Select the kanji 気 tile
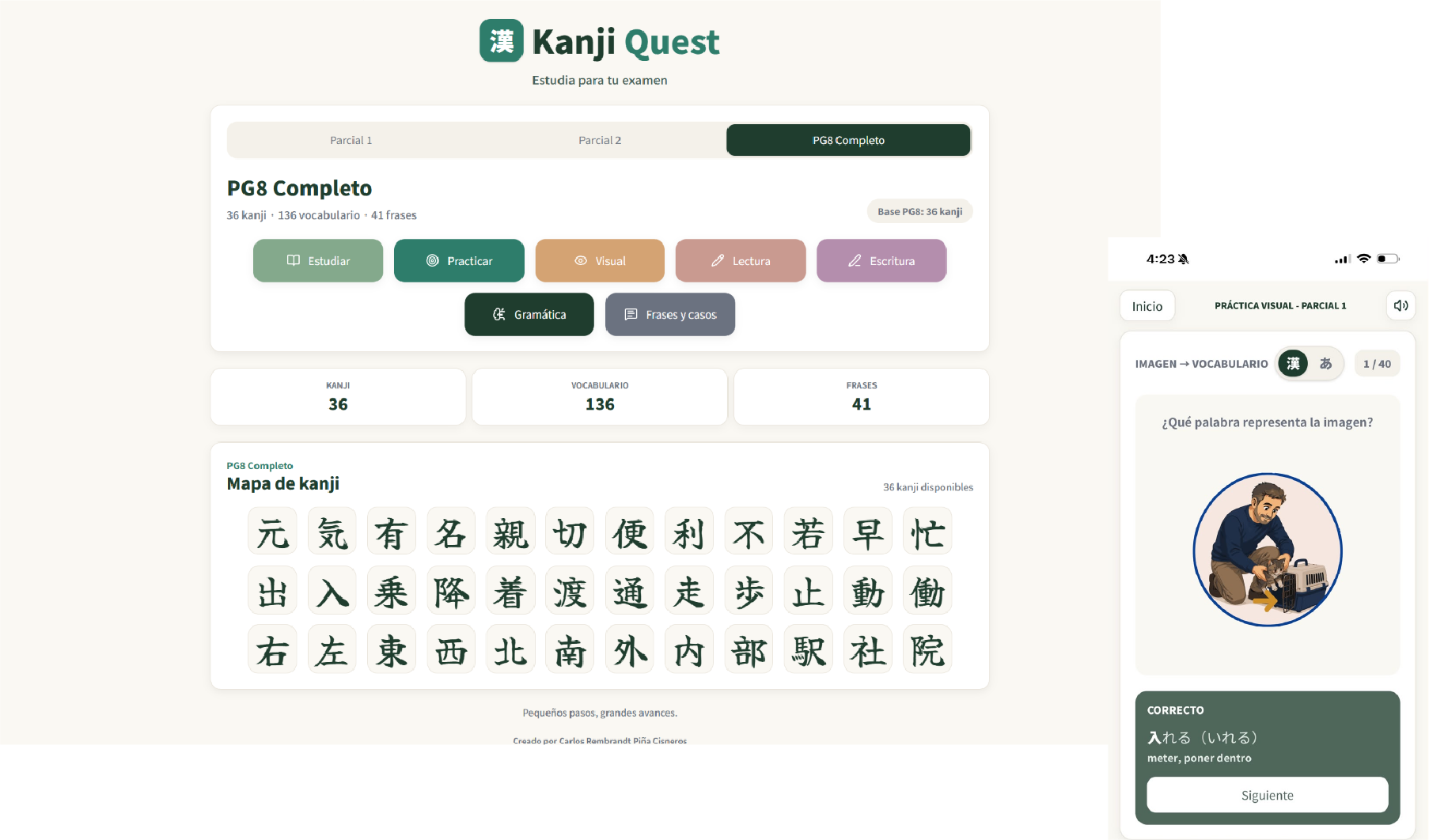 (x=332, y=531)
